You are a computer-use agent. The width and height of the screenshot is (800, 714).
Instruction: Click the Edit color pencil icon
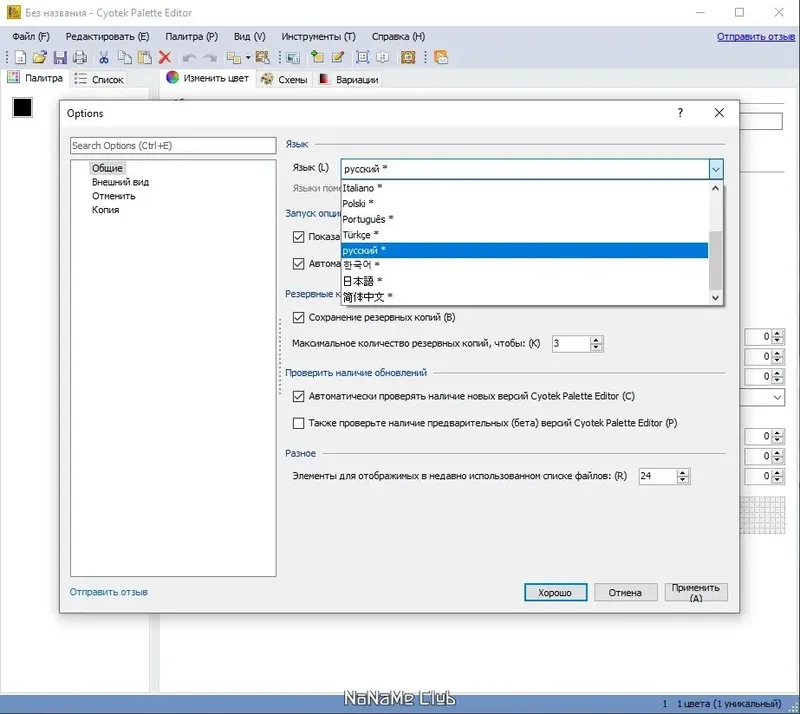click(338, 58)
